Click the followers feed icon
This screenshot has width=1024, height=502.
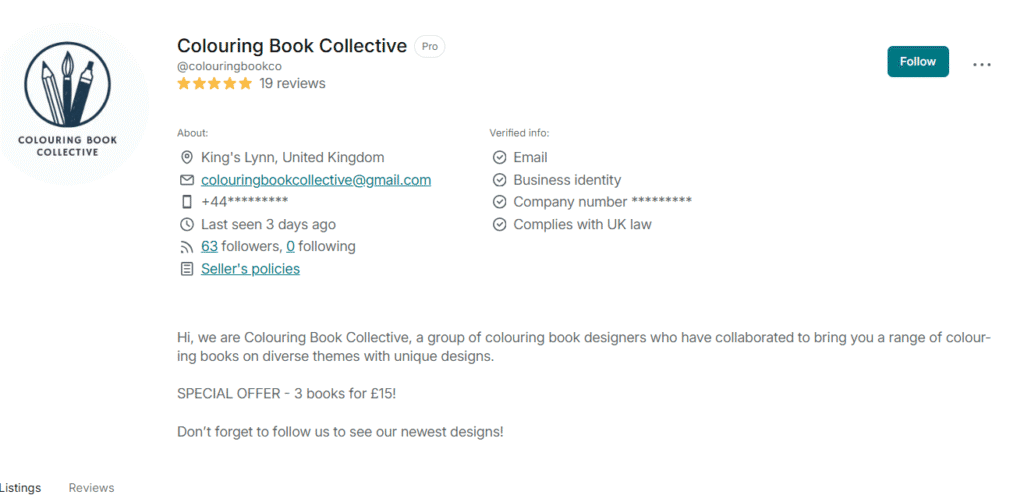coord(186,247)
